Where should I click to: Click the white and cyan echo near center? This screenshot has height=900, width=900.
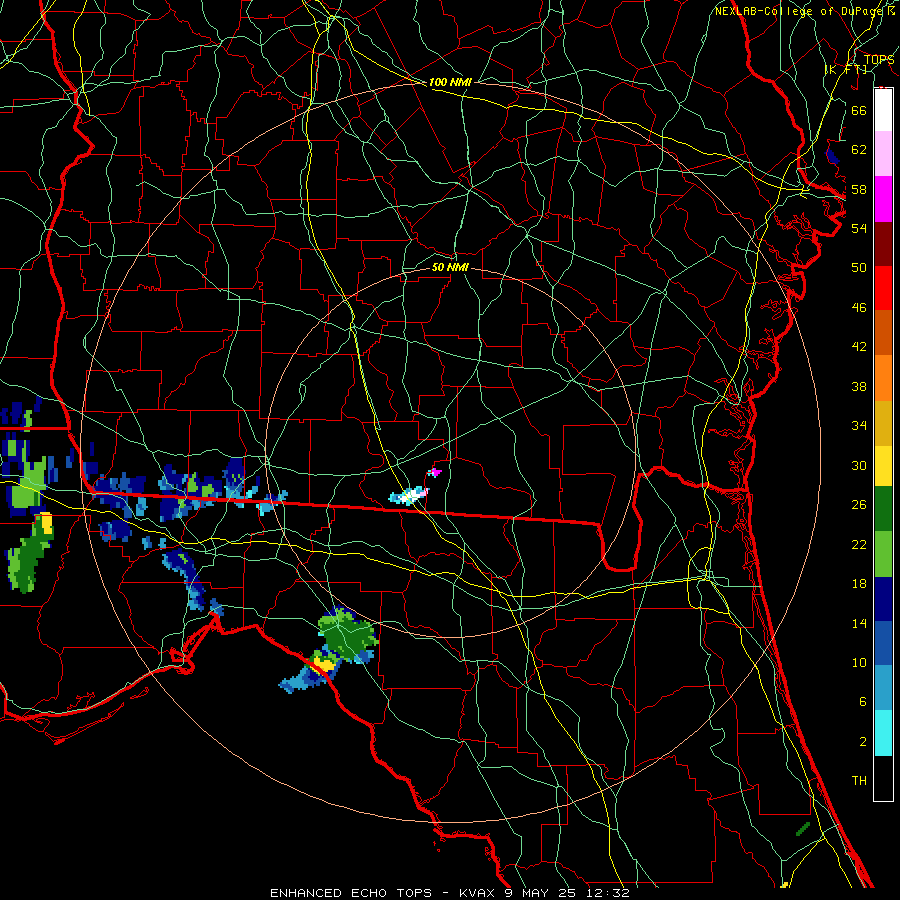(409, 495)
